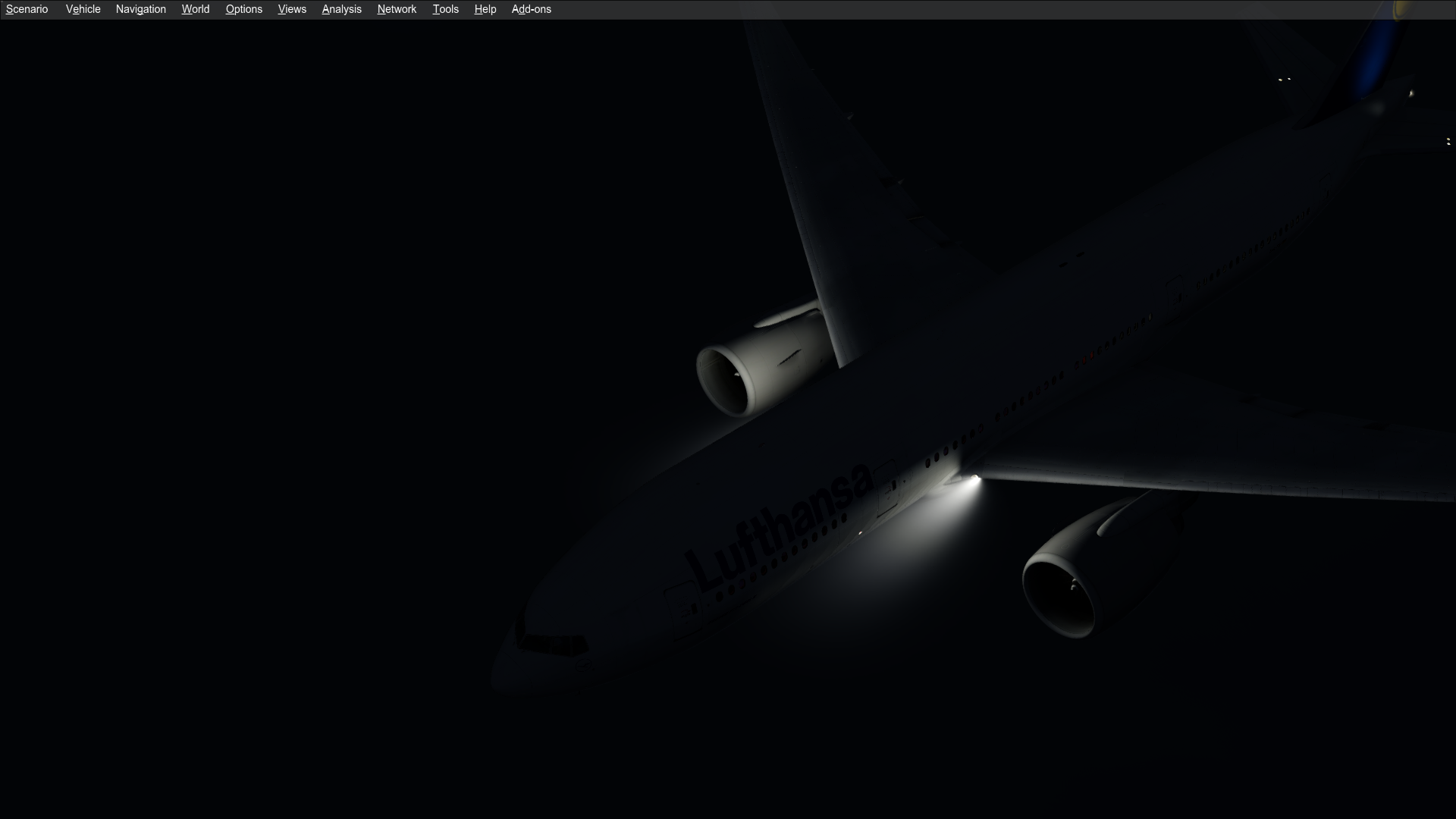
Task: Open the Analysis menu
Action: click(342, 9)
